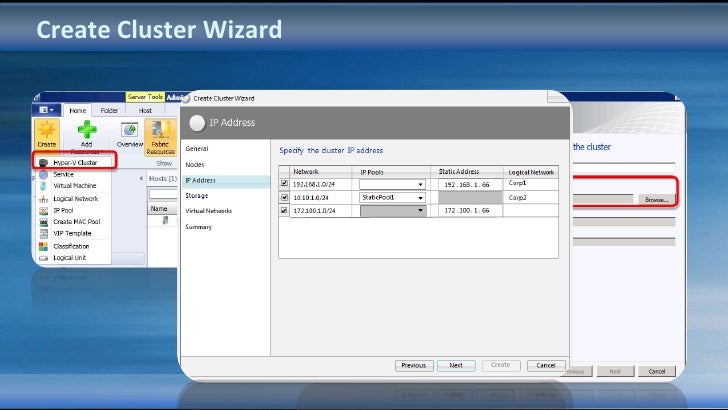Switch to the Home ribbon tab
728x410 pixels.
(78, 111)
